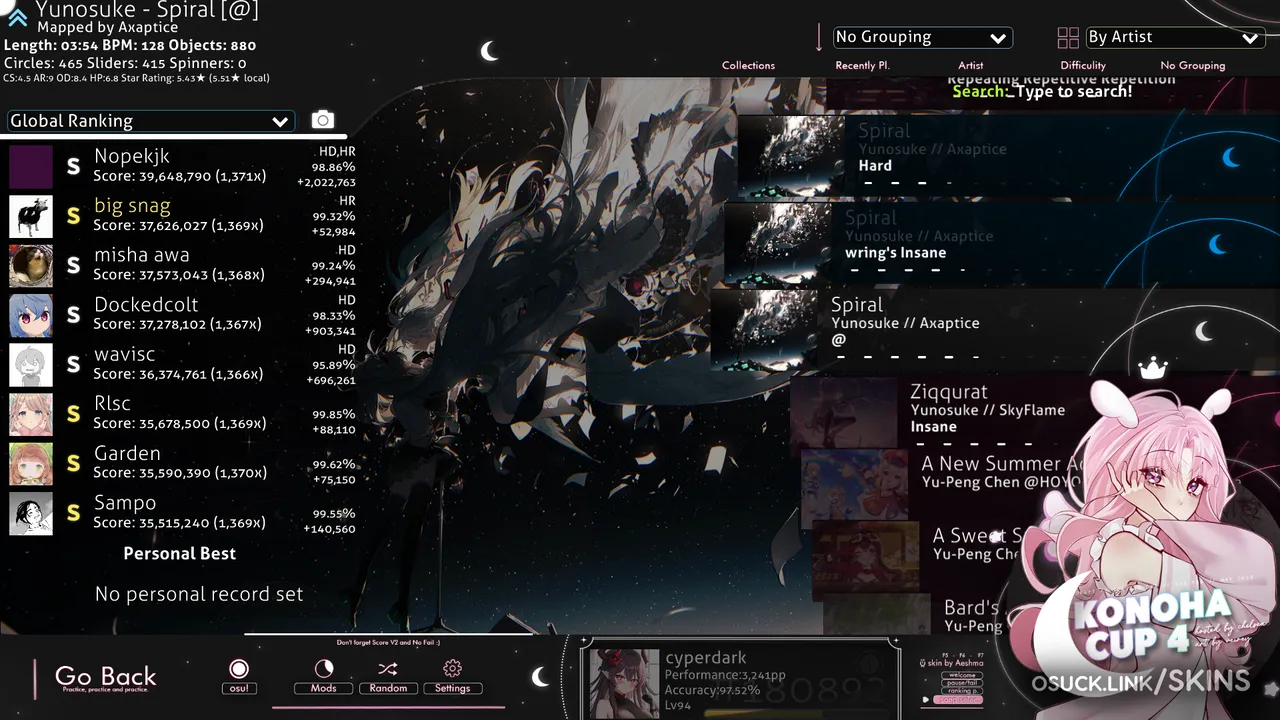The image size is (1280, 720).
Task: Open misha awa's score 37,573,043 entry
Action: [182, 266]
